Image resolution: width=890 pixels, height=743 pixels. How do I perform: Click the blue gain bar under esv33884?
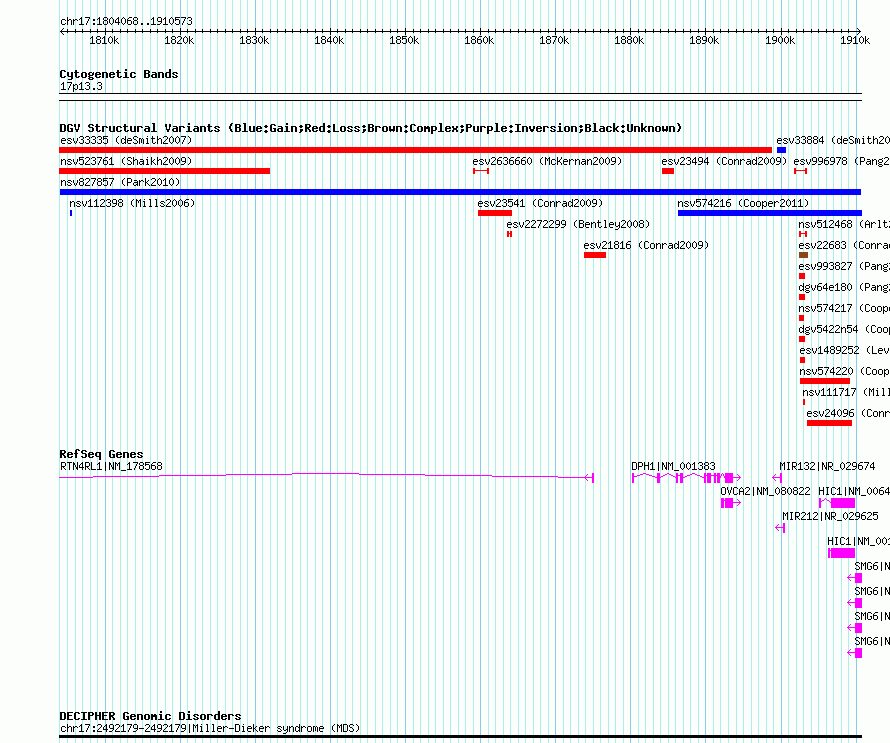click(x=782, y=150)
